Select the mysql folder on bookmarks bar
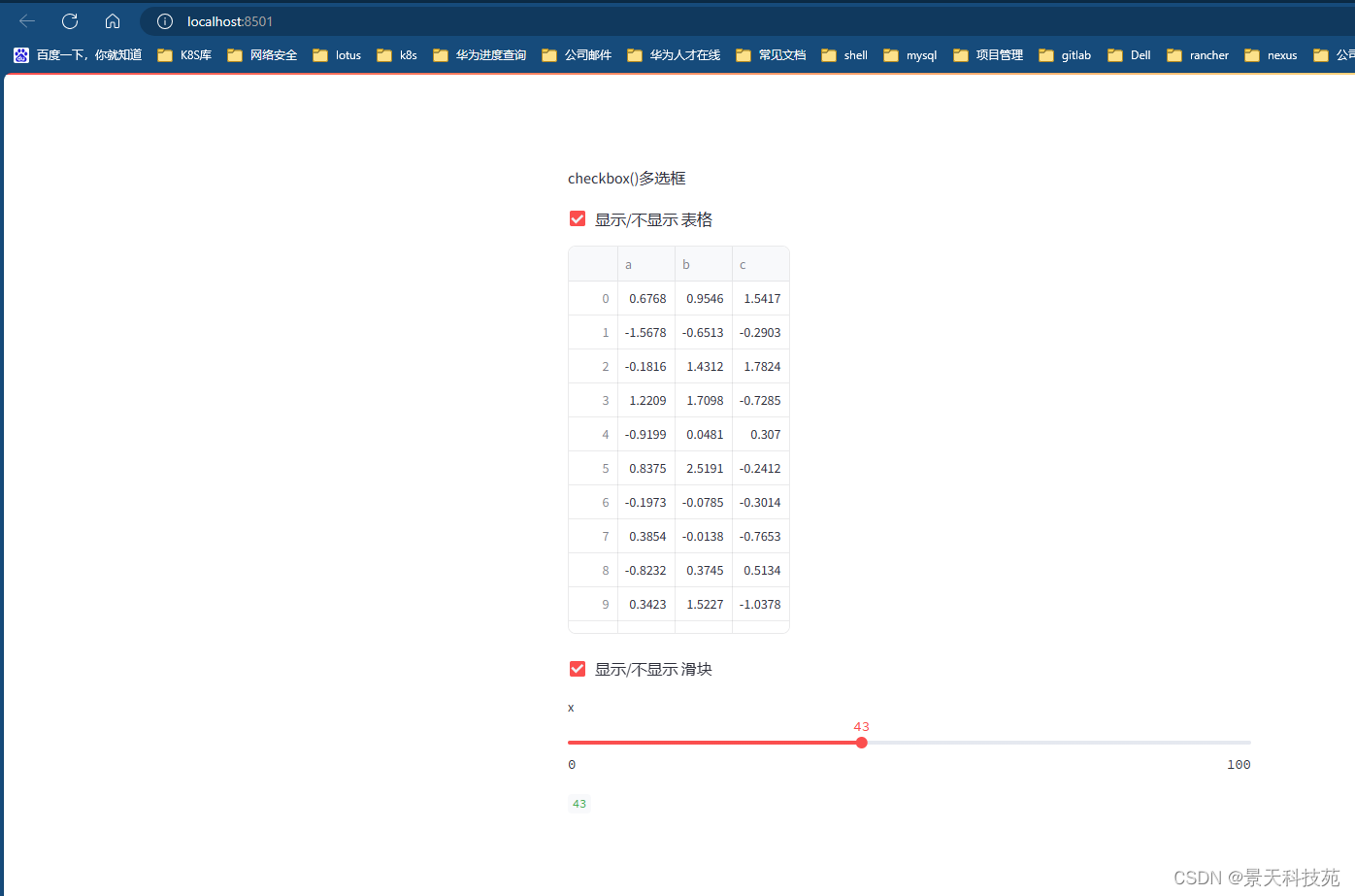The width and height of the screenshot is (1355, 896). (909, 55)
